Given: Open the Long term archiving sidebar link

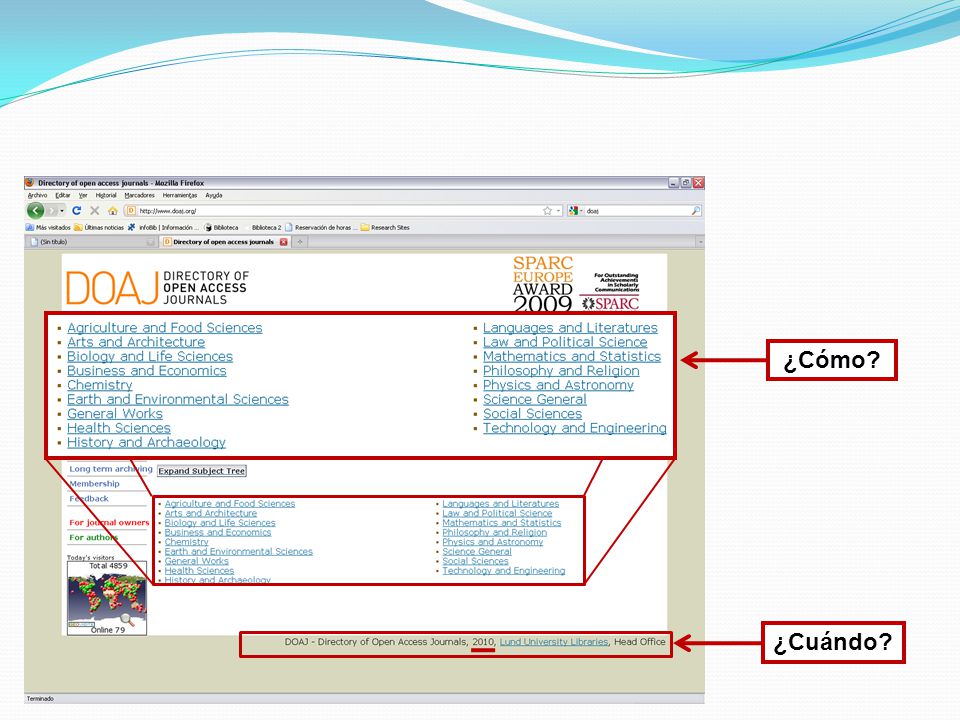Looking at the screenshot, I should [x=111, y=469].
